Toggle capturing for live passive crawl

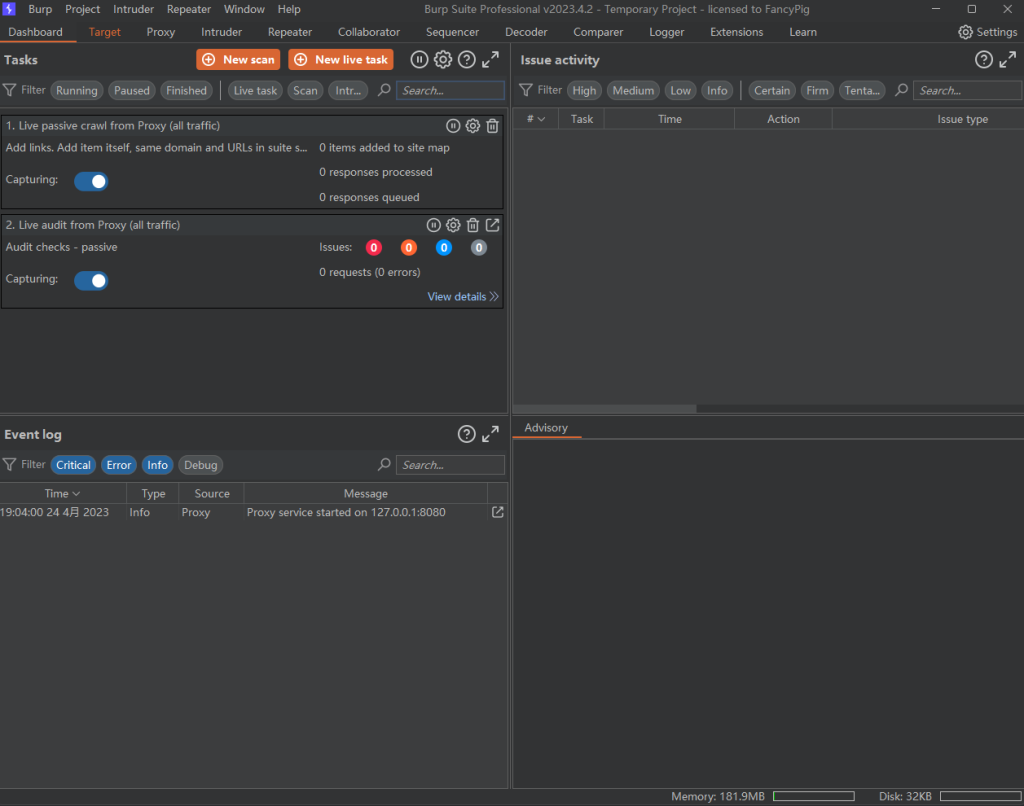pyautogui.click(x=91, y=181)
